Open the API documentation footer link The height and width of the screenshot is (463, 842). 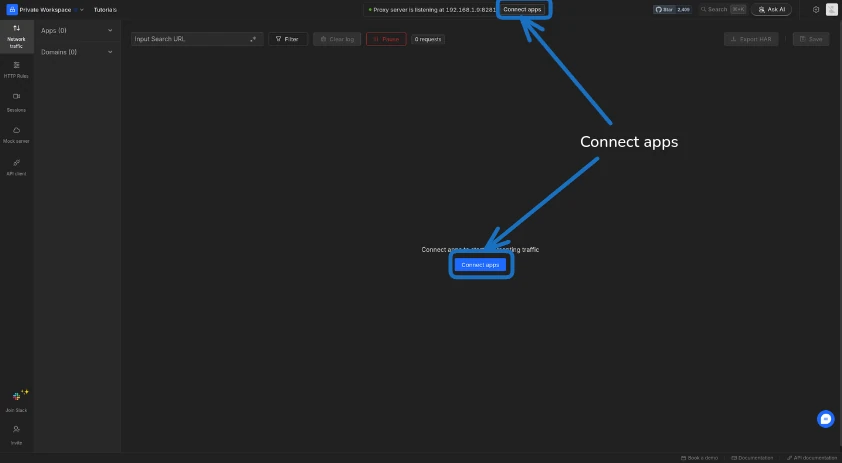coord(811,458)
